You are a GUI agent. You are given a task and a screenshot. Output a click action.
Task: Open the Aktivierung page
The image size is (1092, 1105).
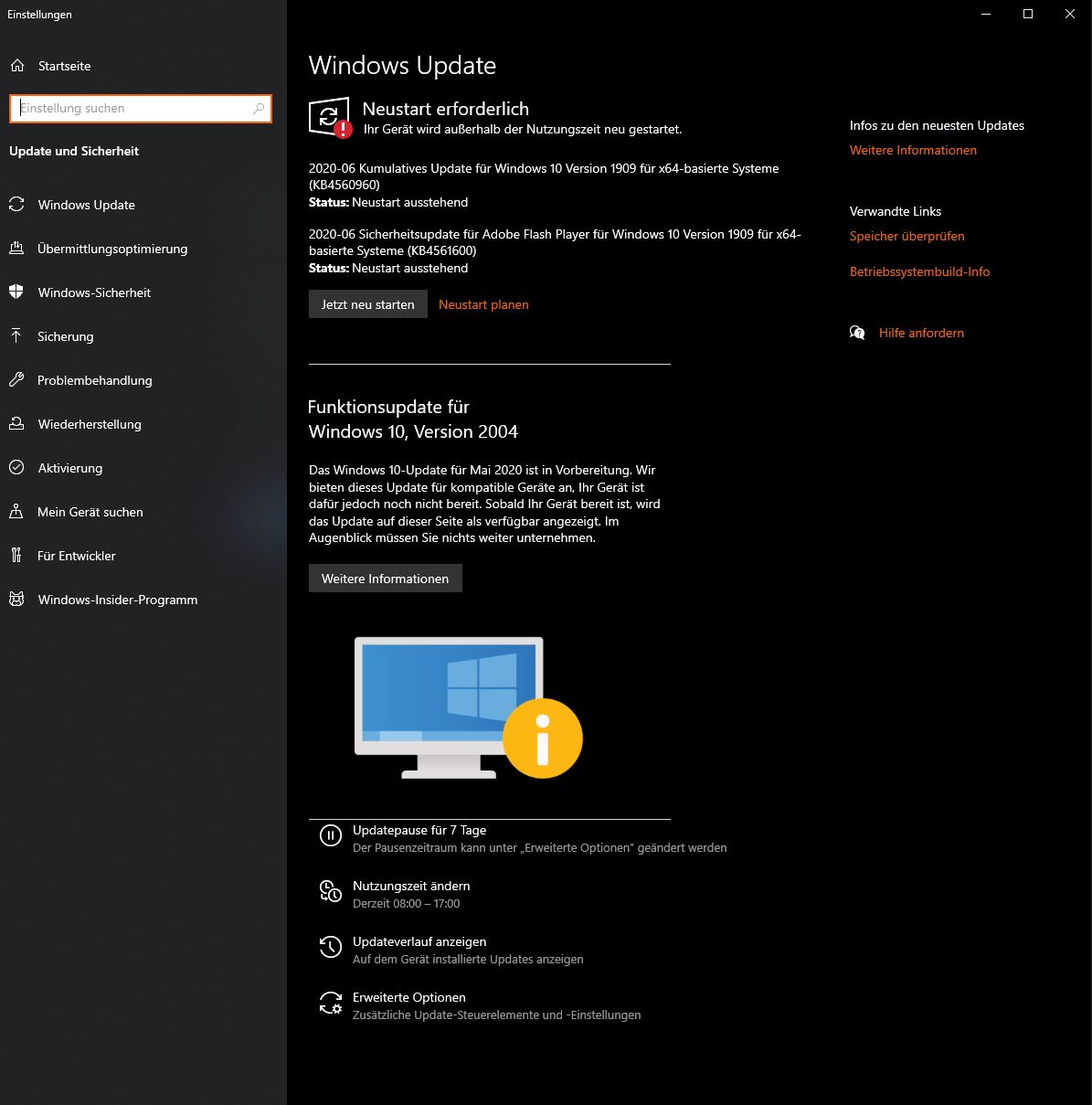[x=70, y=468]
